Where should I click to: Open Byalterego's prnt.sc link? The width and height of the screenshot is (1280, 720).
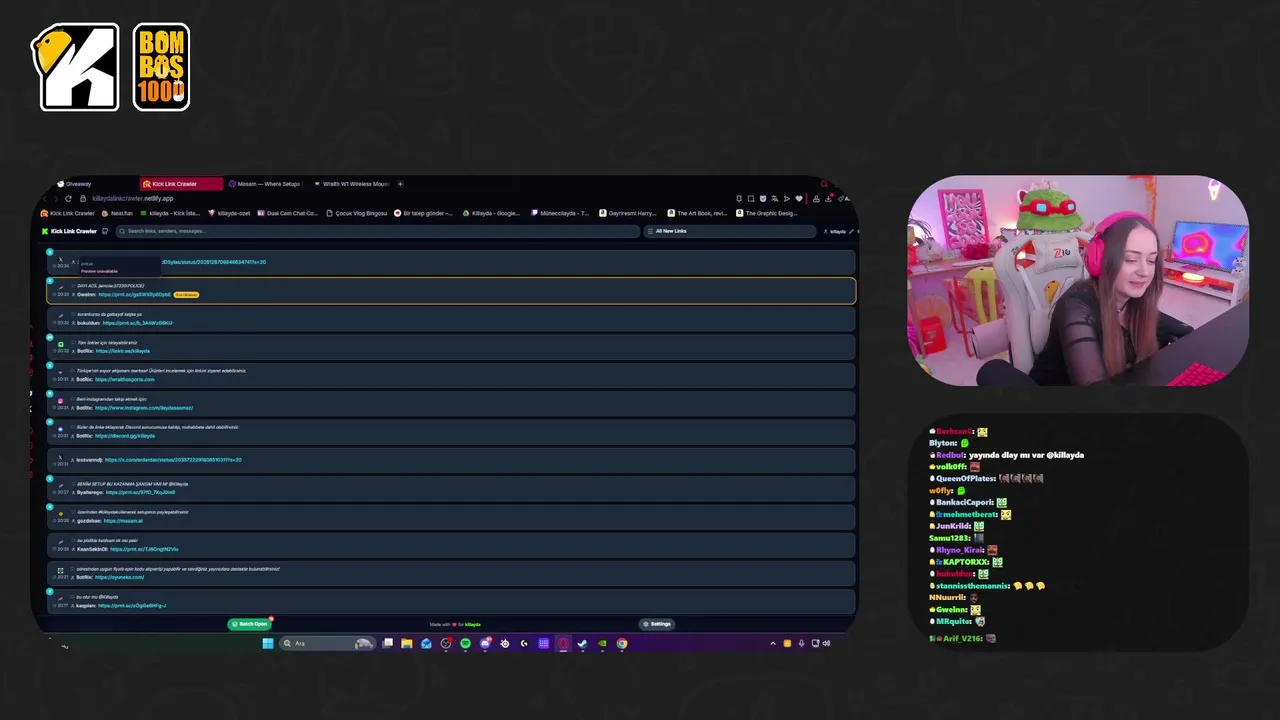coord(140,492)
